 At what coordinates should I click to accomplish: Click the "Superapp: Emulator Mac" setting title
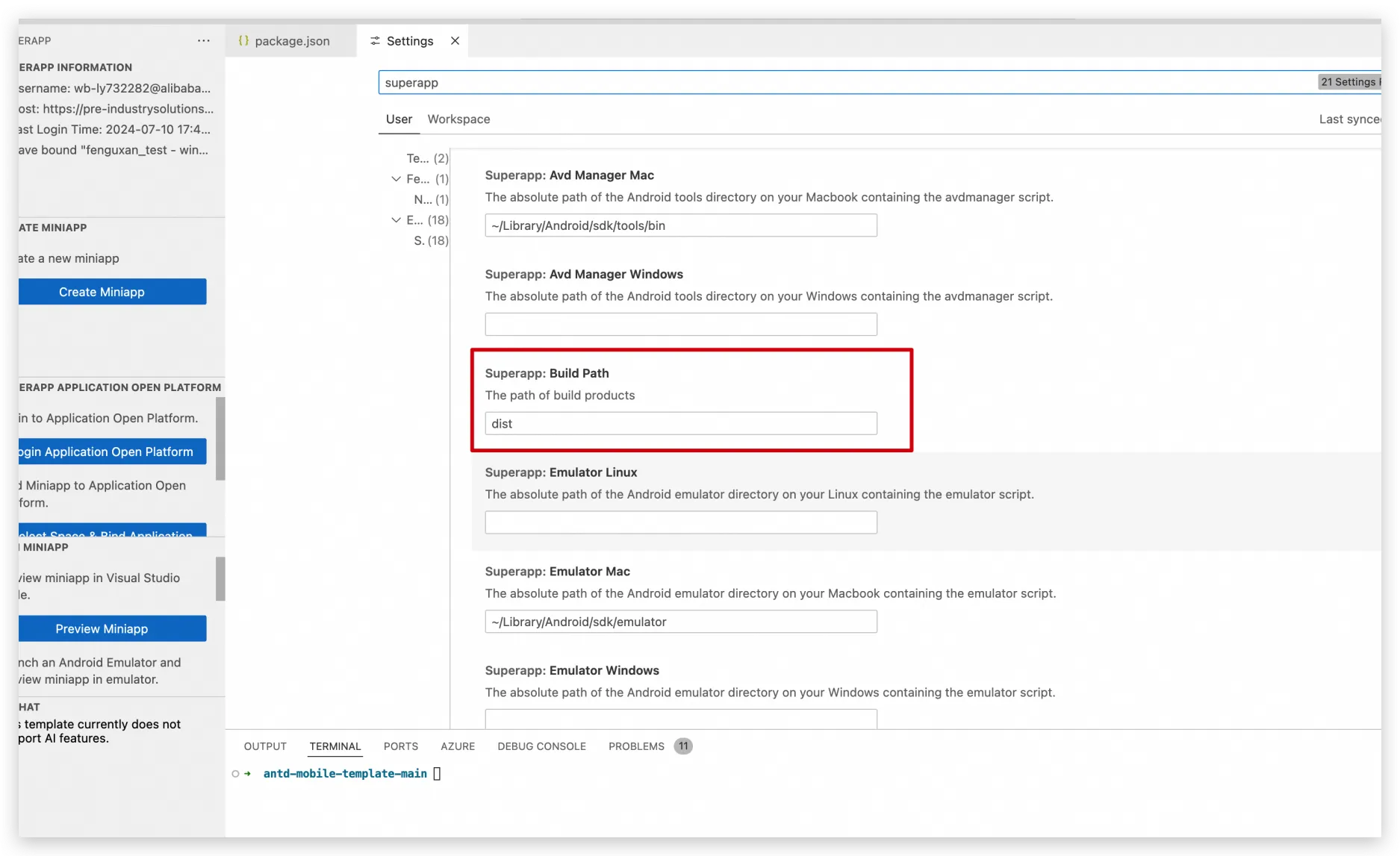coord(558,572)
